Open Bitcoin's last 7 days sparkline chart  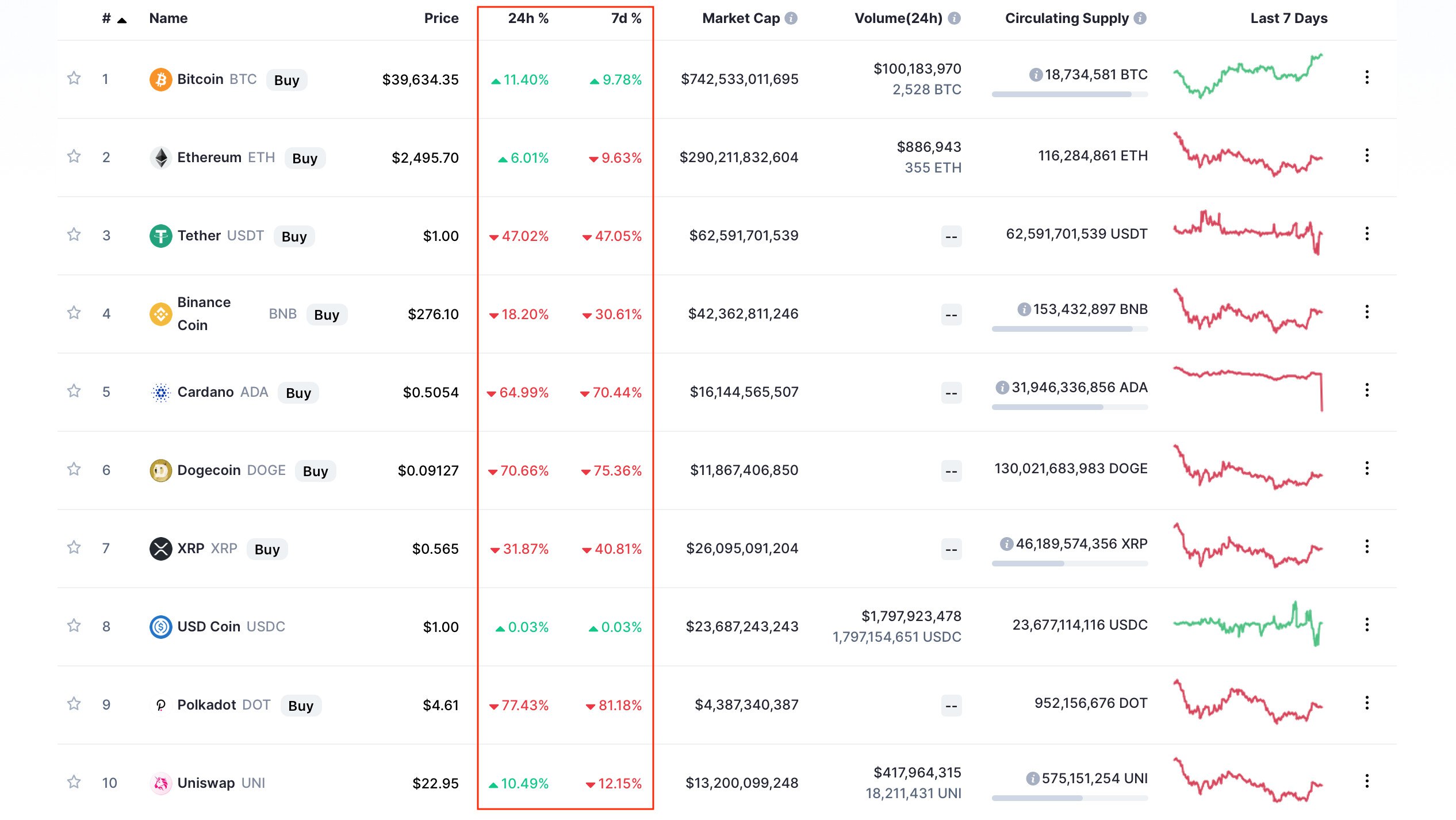pos(1248,76)
